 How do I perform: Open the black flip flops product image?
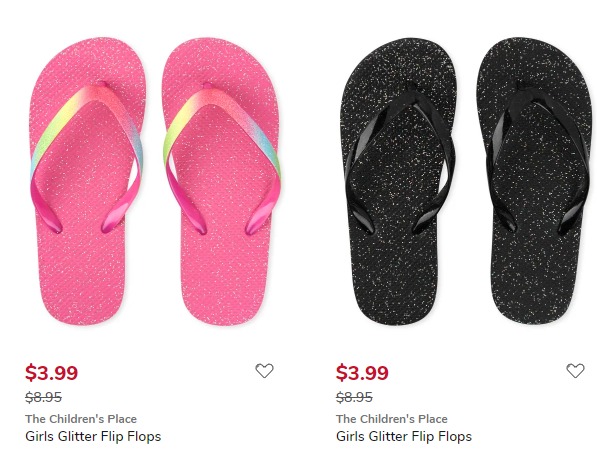pyautogui.click(x=467, y=181)
